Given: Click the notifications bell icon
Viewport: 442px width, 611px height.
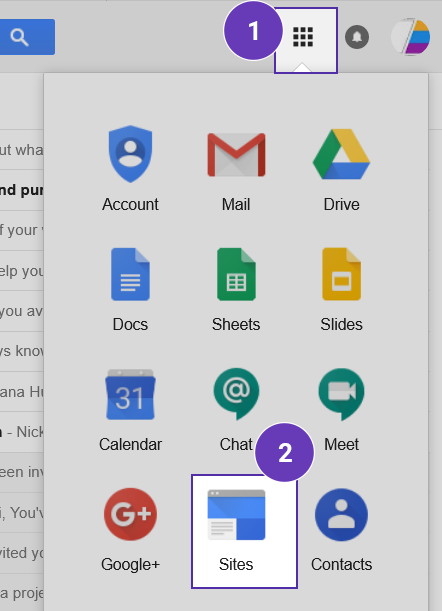Looking at the screenshot, I should 357,37.
